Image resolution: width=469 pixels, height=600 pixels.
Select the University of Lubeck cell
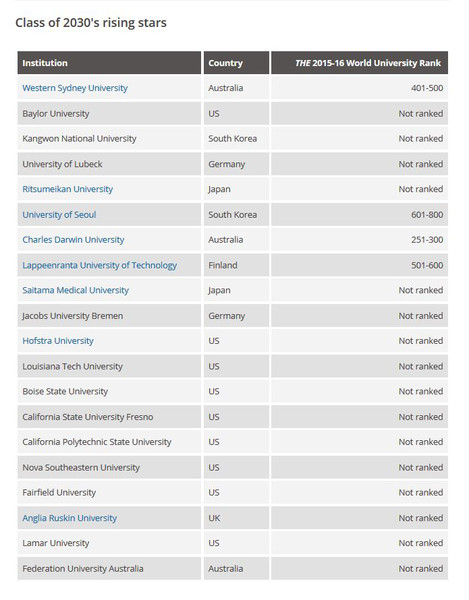pyautogui.click(x=109, y=164)
